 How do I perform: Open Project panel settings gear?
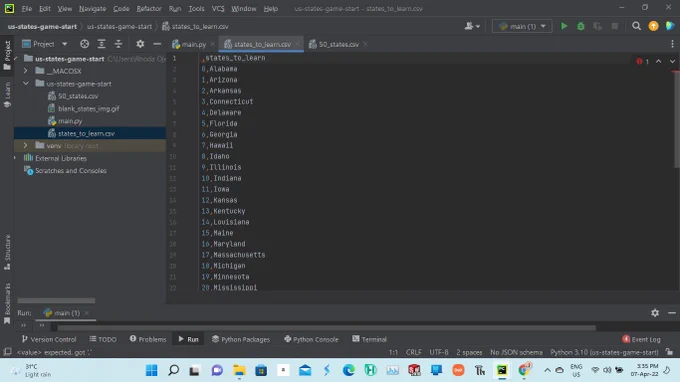[140, 44]
